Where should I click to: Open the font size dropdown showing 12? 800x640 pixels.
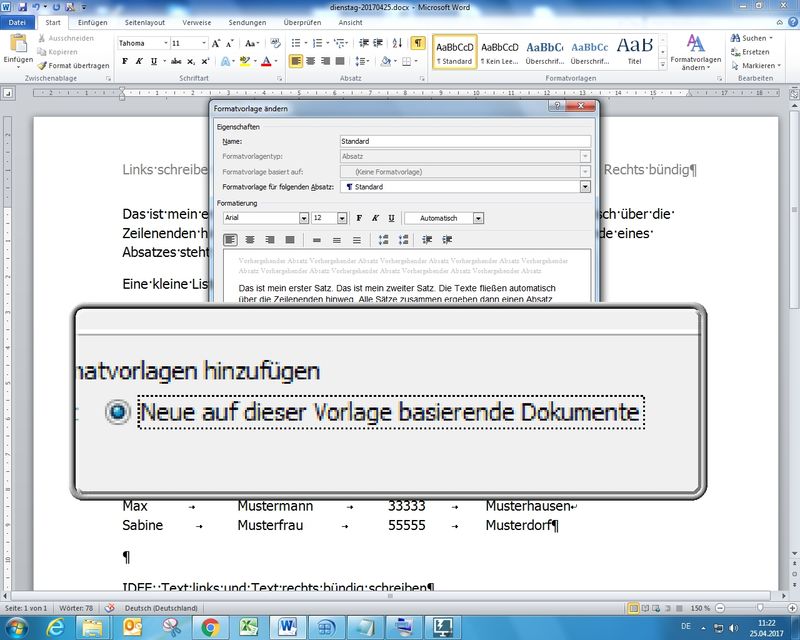click(342, 218)
